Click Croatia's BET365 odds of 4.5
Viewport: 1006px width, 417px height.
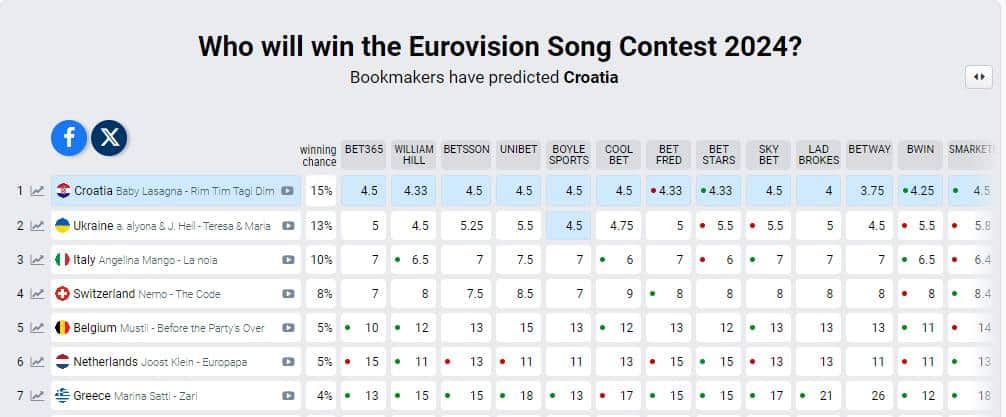[364, 191]
